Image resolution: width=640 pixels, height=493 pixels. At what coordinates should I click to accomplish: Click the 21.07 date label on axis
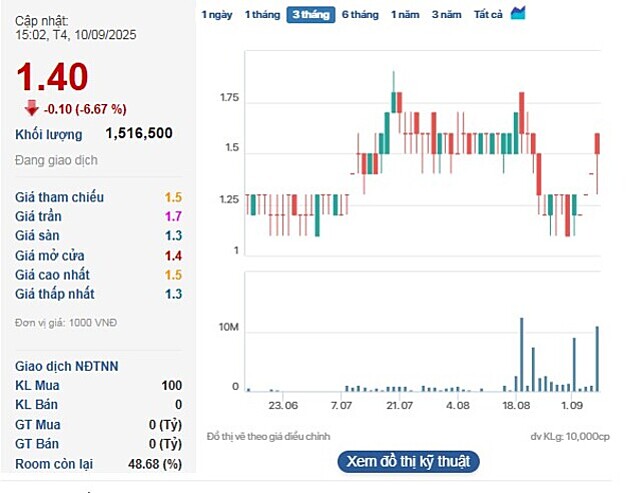(400, 405)
